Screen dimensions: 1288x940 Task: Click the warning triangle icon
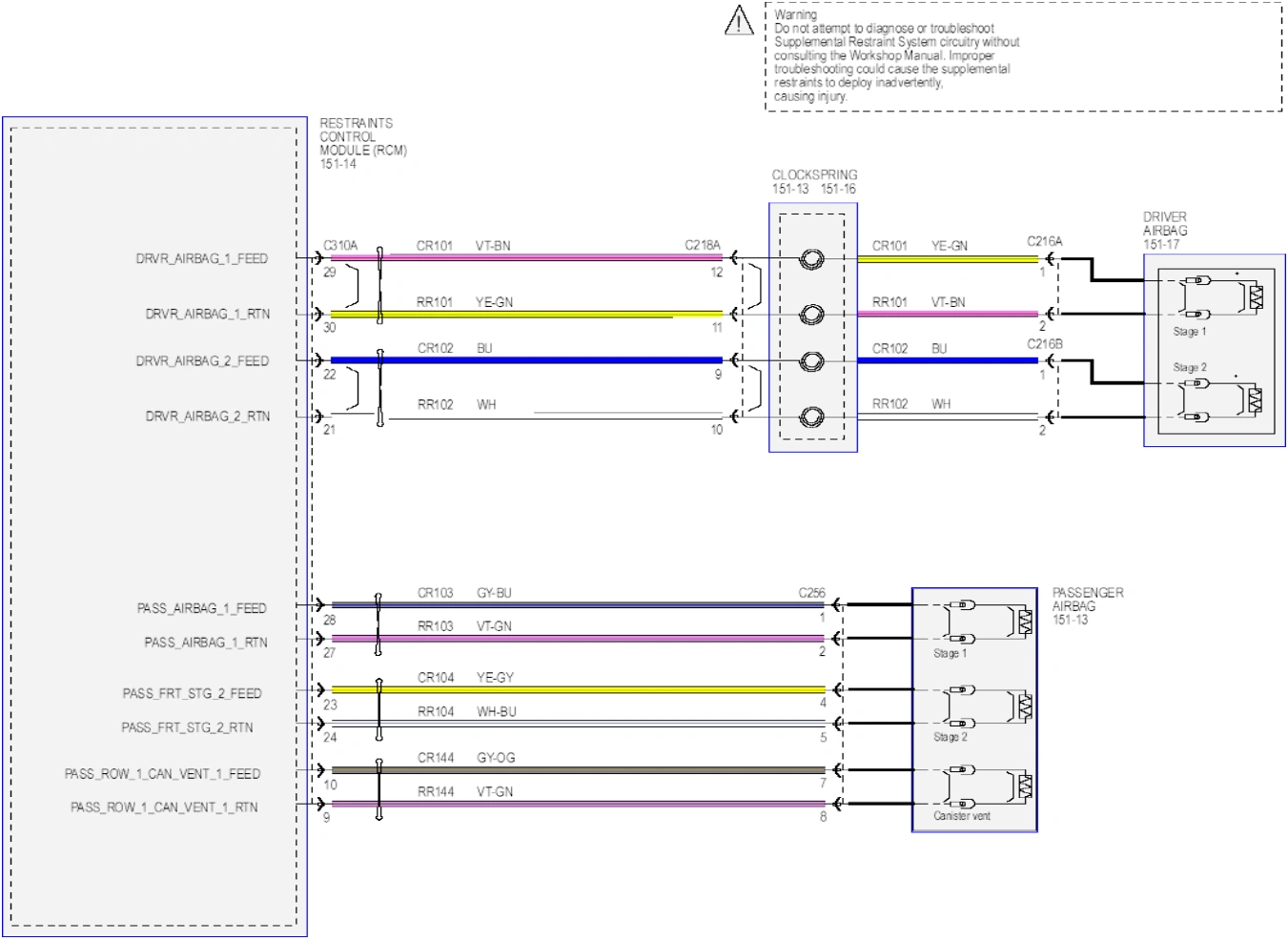739,21
